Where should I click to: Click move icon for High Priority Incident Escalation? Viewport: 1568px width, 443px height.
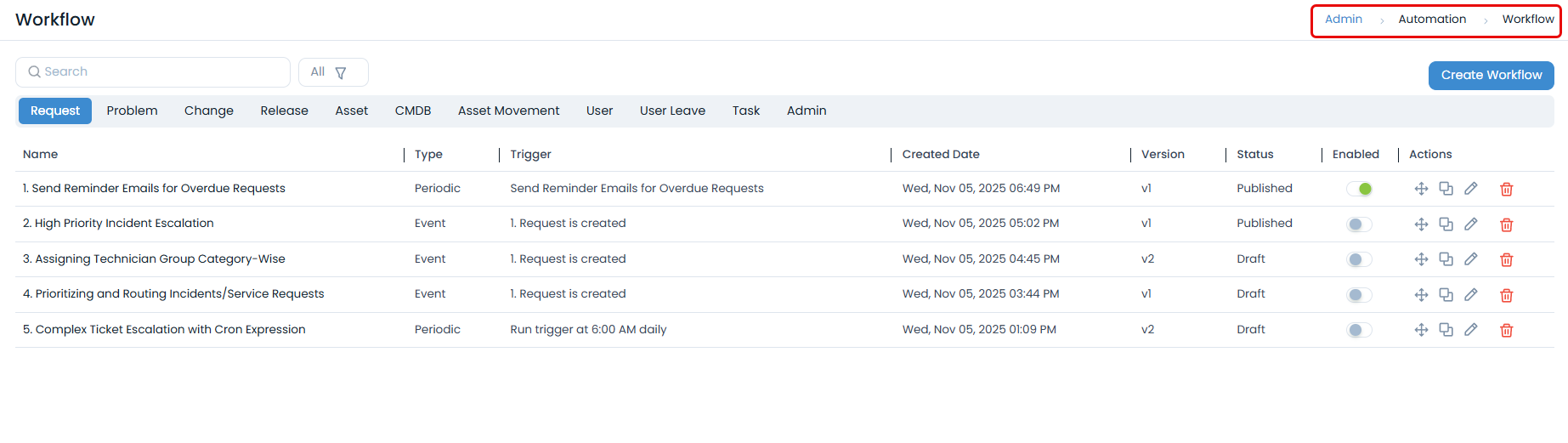click(1421, 224)
